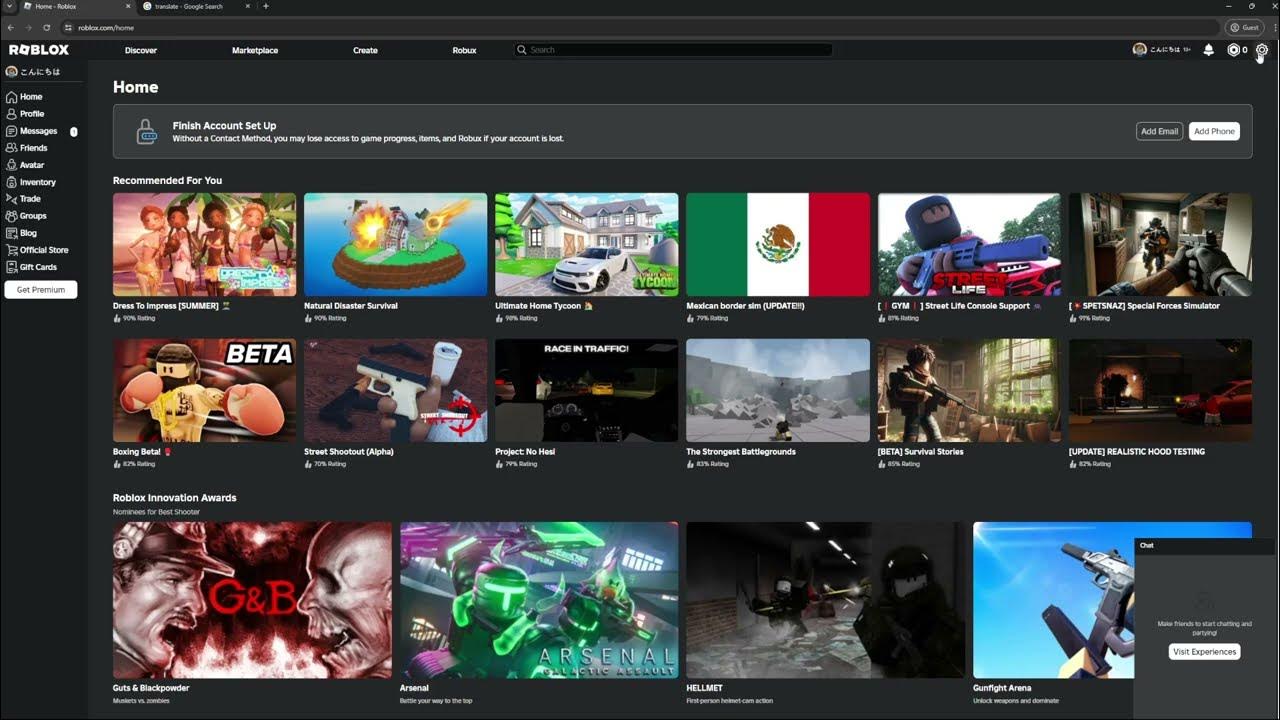Open the Discover menu
Screen dimensions: 1280x720
pos(141,50)
